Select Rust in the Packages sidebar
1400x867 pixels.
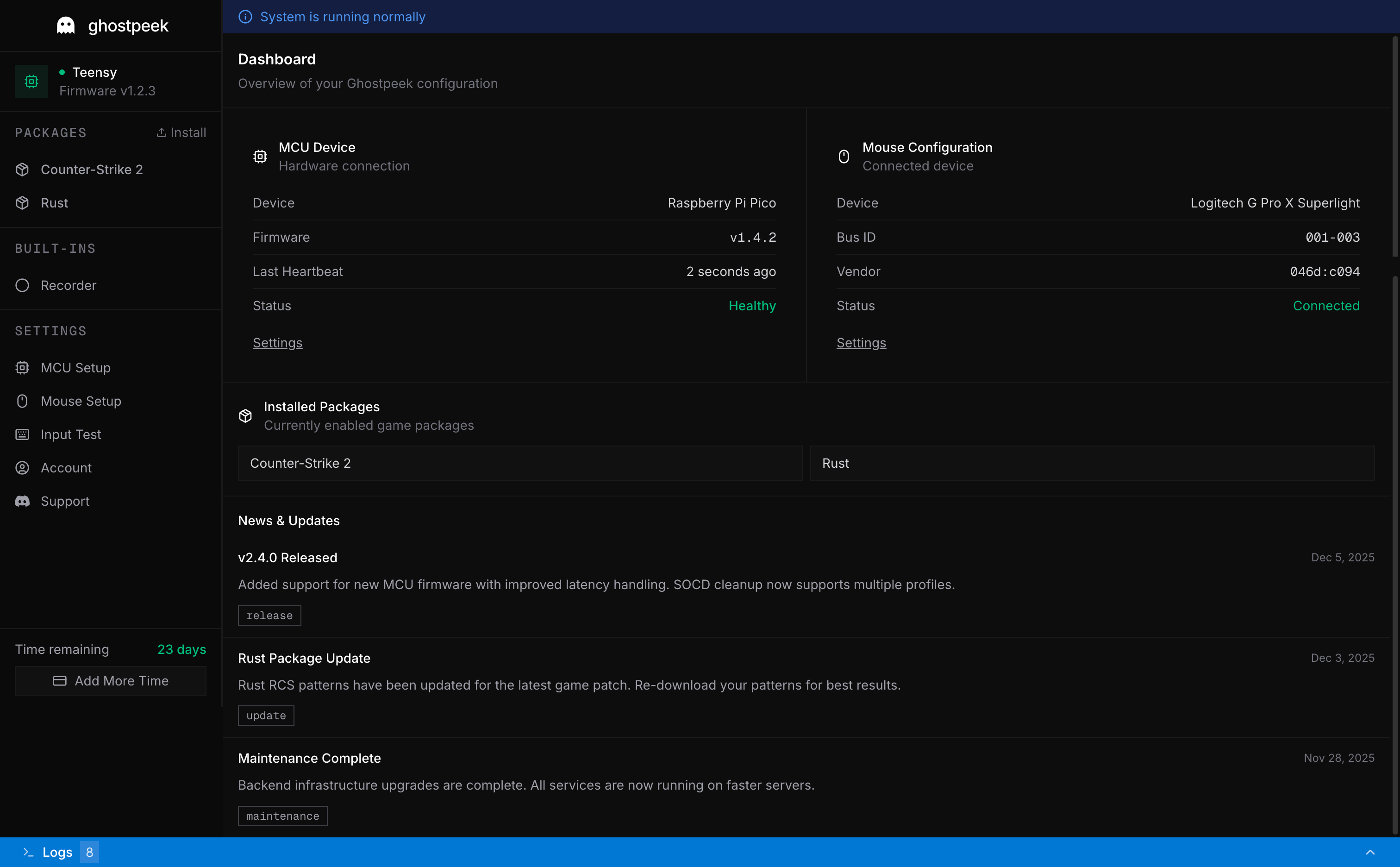(x=54, y=202)
